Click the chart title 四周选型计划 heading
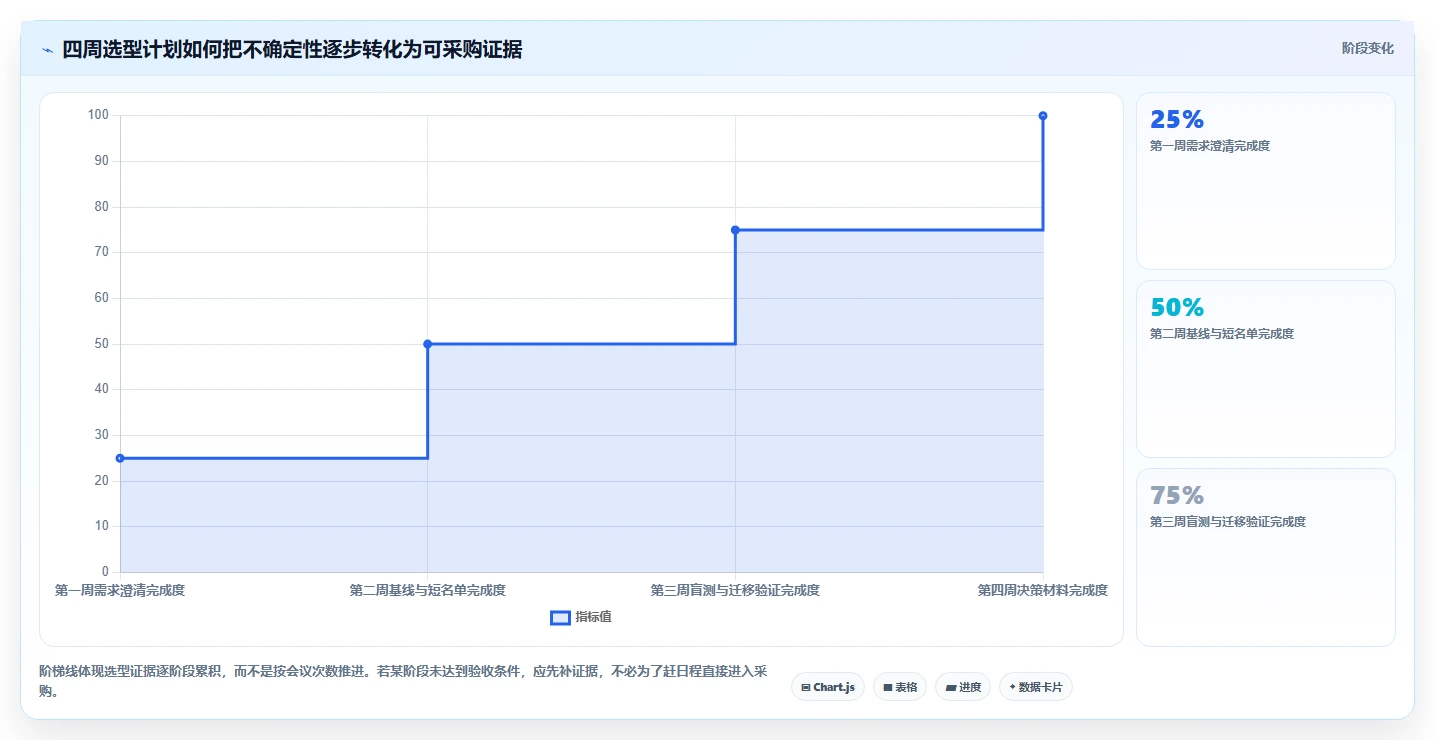The width and height of the screenshot is (1435, 740). click(x=292, y=49)
